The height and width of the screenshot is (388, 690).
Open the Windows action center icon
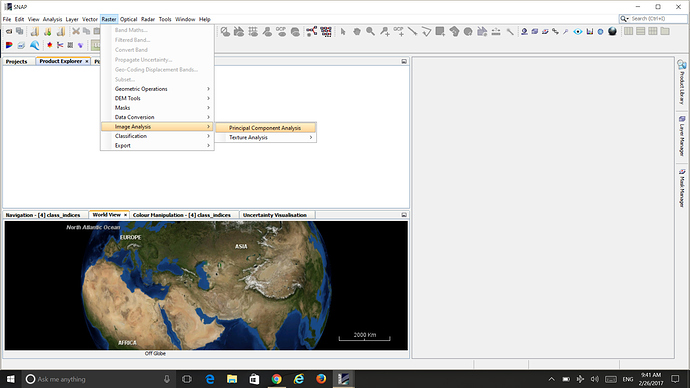pos(675,379)
